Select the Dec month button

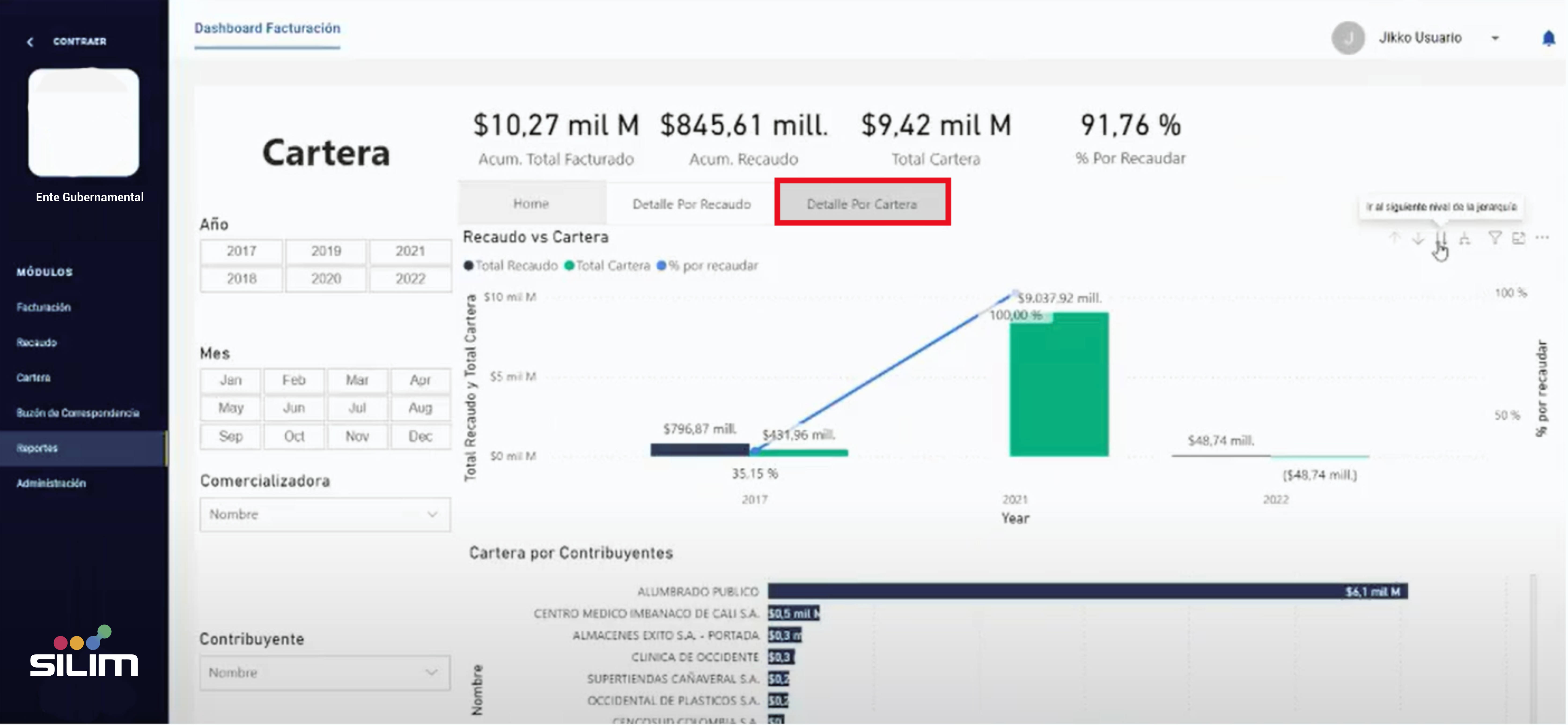(x=421, y=437)
